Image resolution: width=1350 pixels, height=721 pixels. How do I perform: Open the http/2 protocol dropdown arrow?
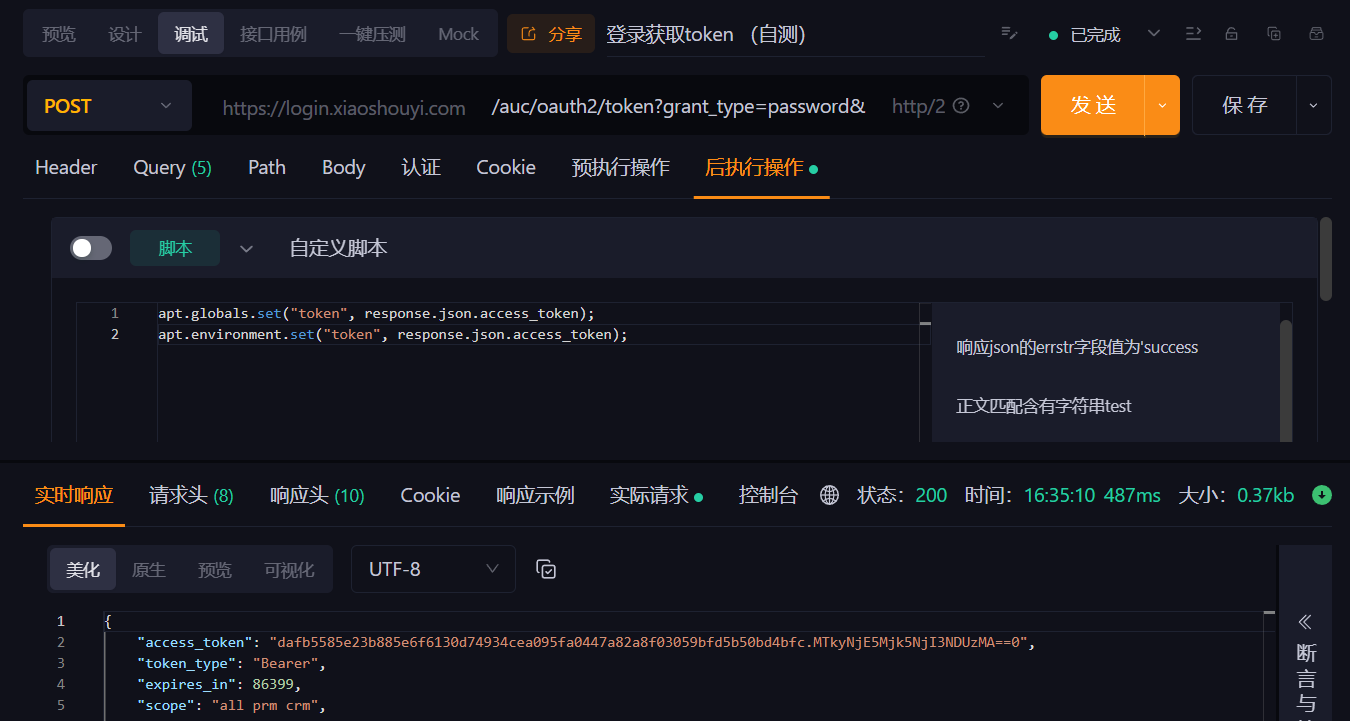coord(997,105)
